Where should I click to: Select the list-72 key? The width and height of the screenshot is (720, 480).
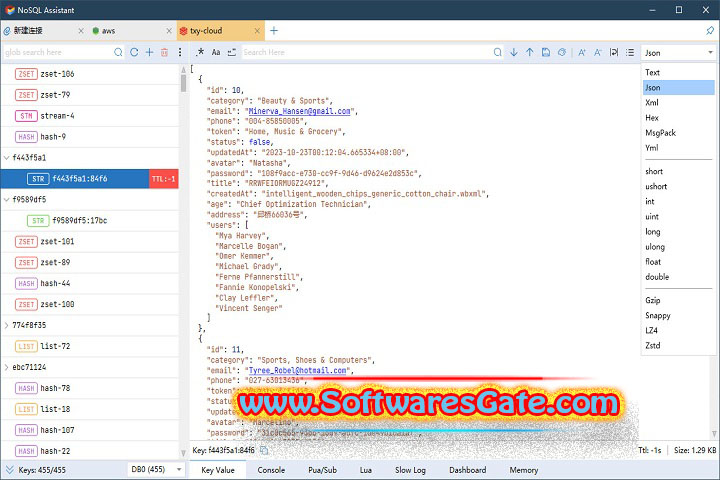[x=90, y=346]
